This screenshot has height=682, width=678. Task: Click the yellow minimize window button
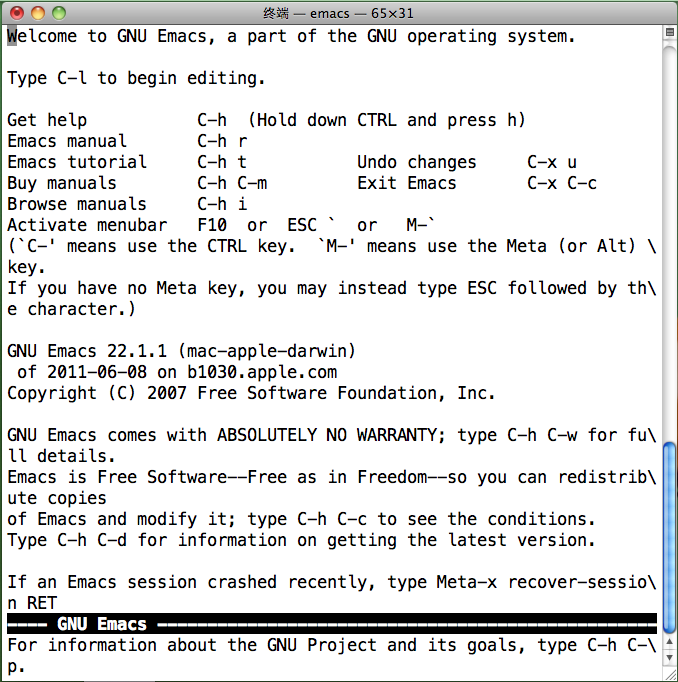38,13
